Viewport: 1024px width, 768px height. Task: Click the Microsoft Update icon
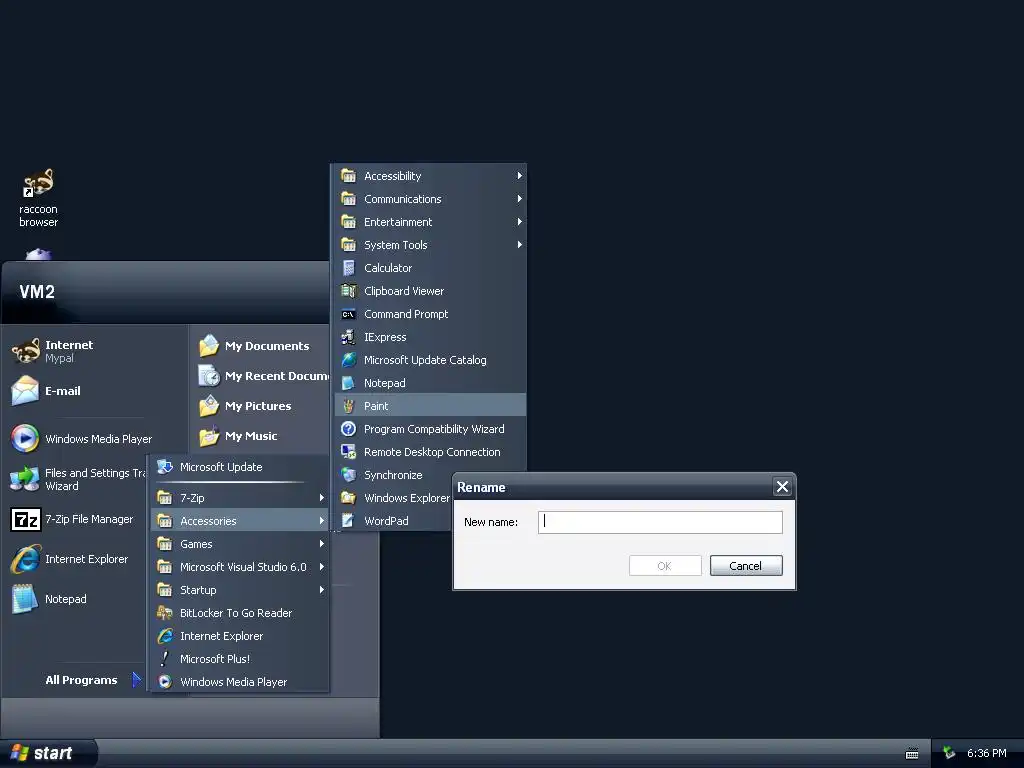click(165, 467)
